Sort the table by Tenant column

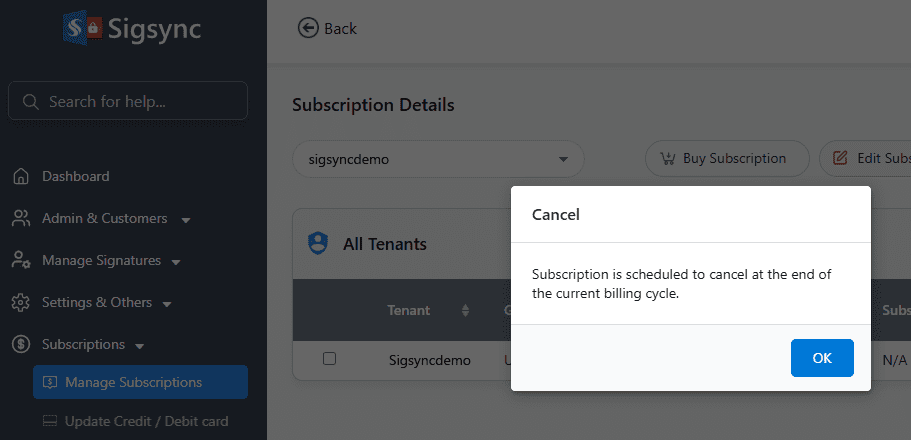click(465, 310)
